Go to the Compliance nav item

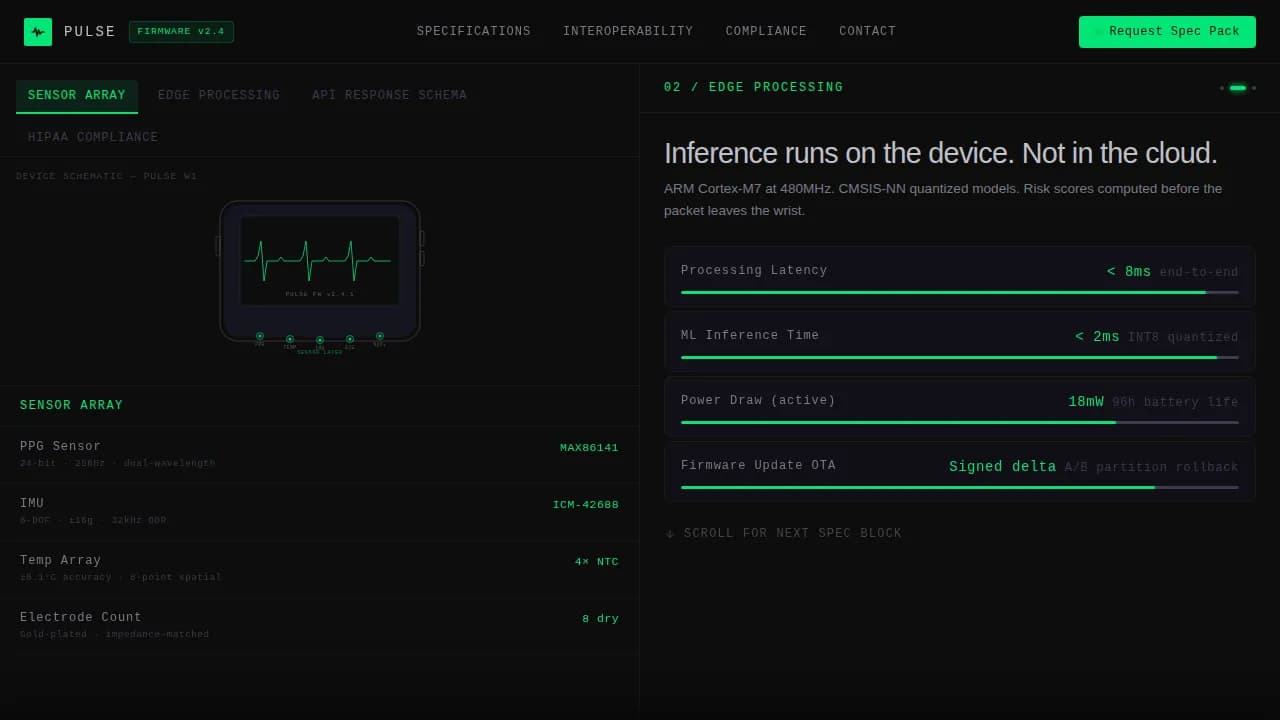(766, 32)
